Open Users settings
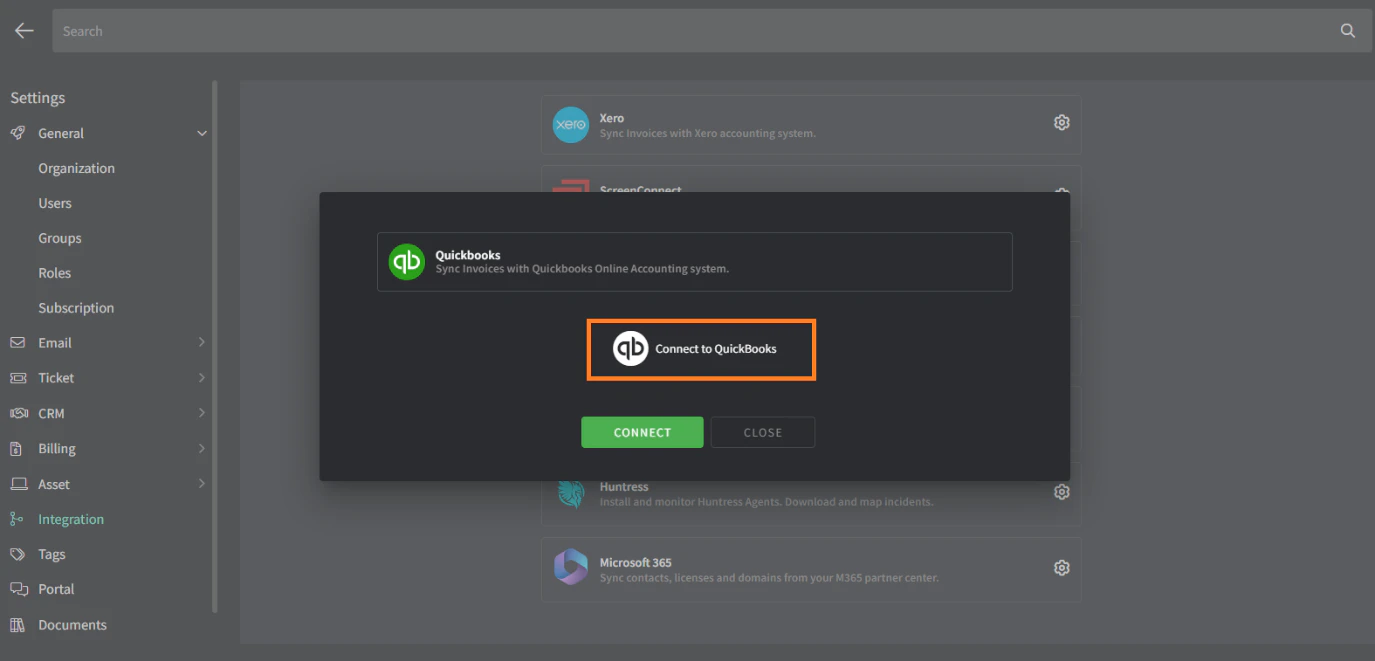 (55, 203)
